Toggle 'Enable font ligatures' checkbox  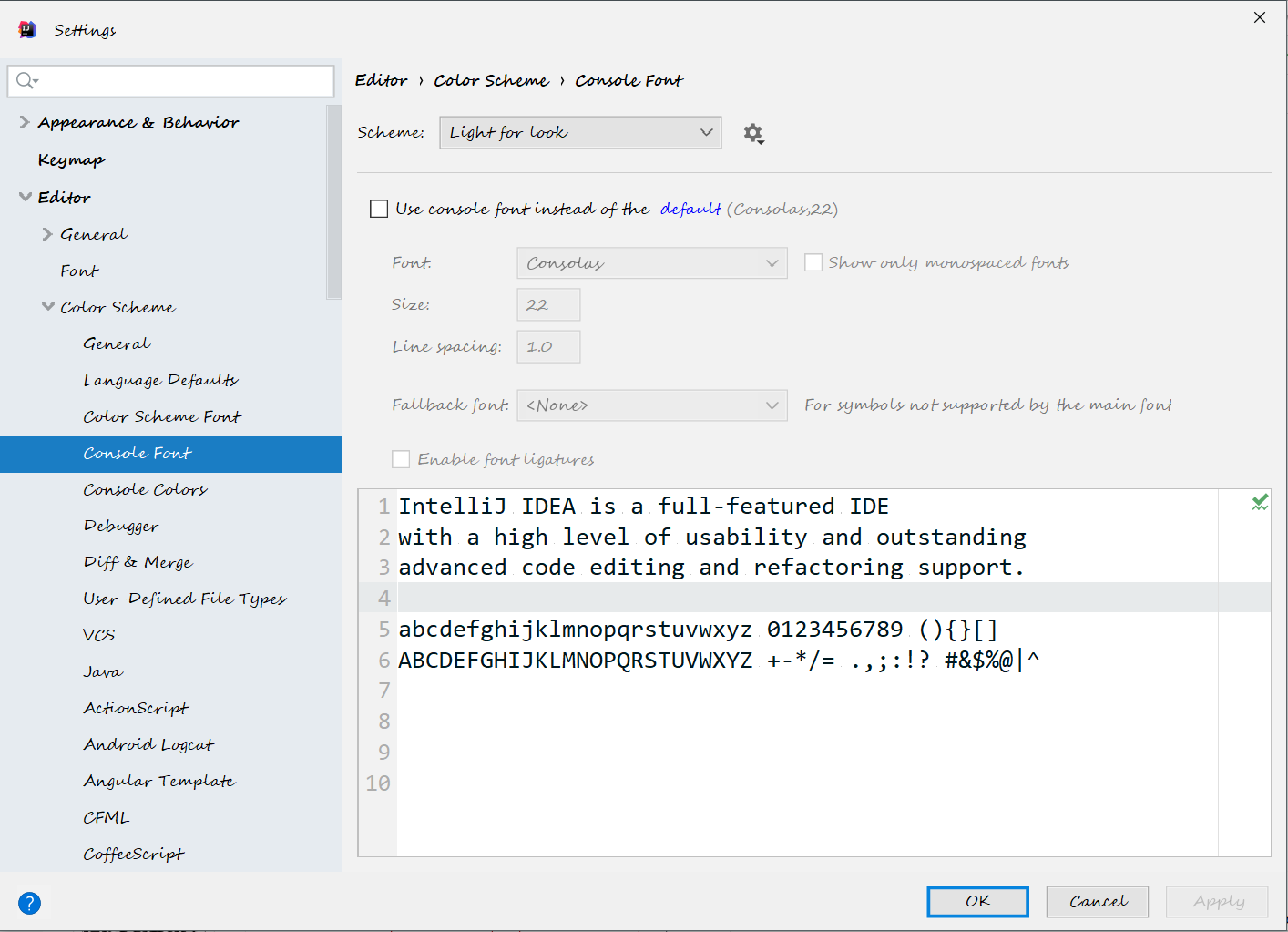click(401, 459)
